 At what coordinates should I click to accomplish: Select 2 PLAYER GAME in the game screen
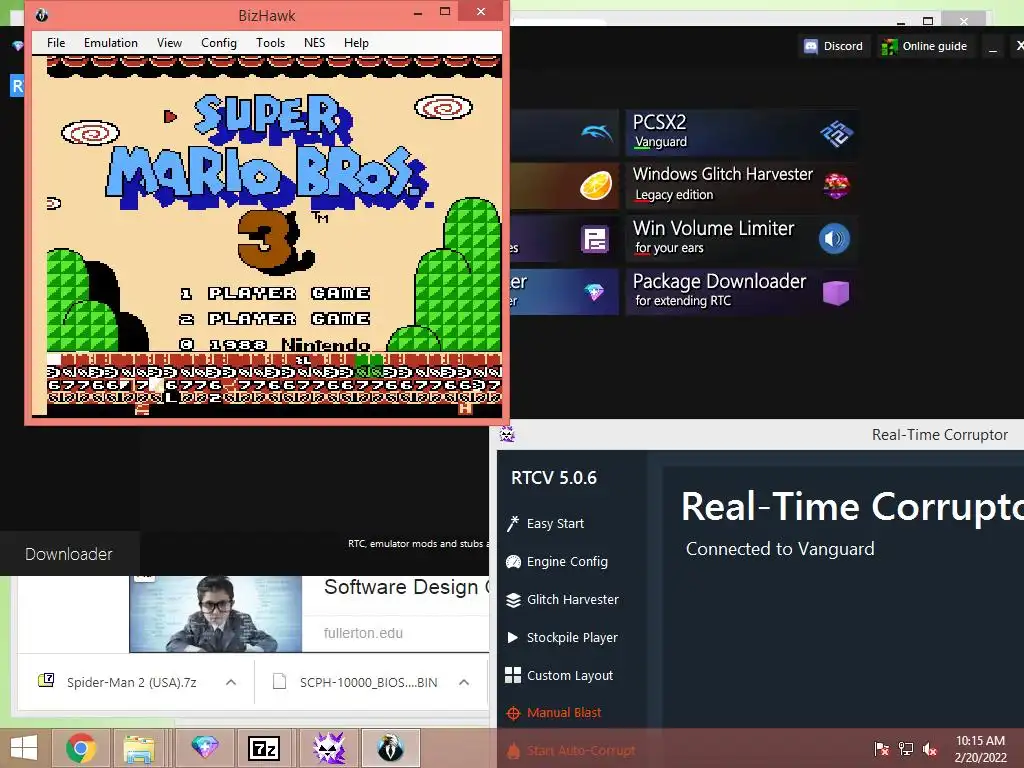pos(275,319)
